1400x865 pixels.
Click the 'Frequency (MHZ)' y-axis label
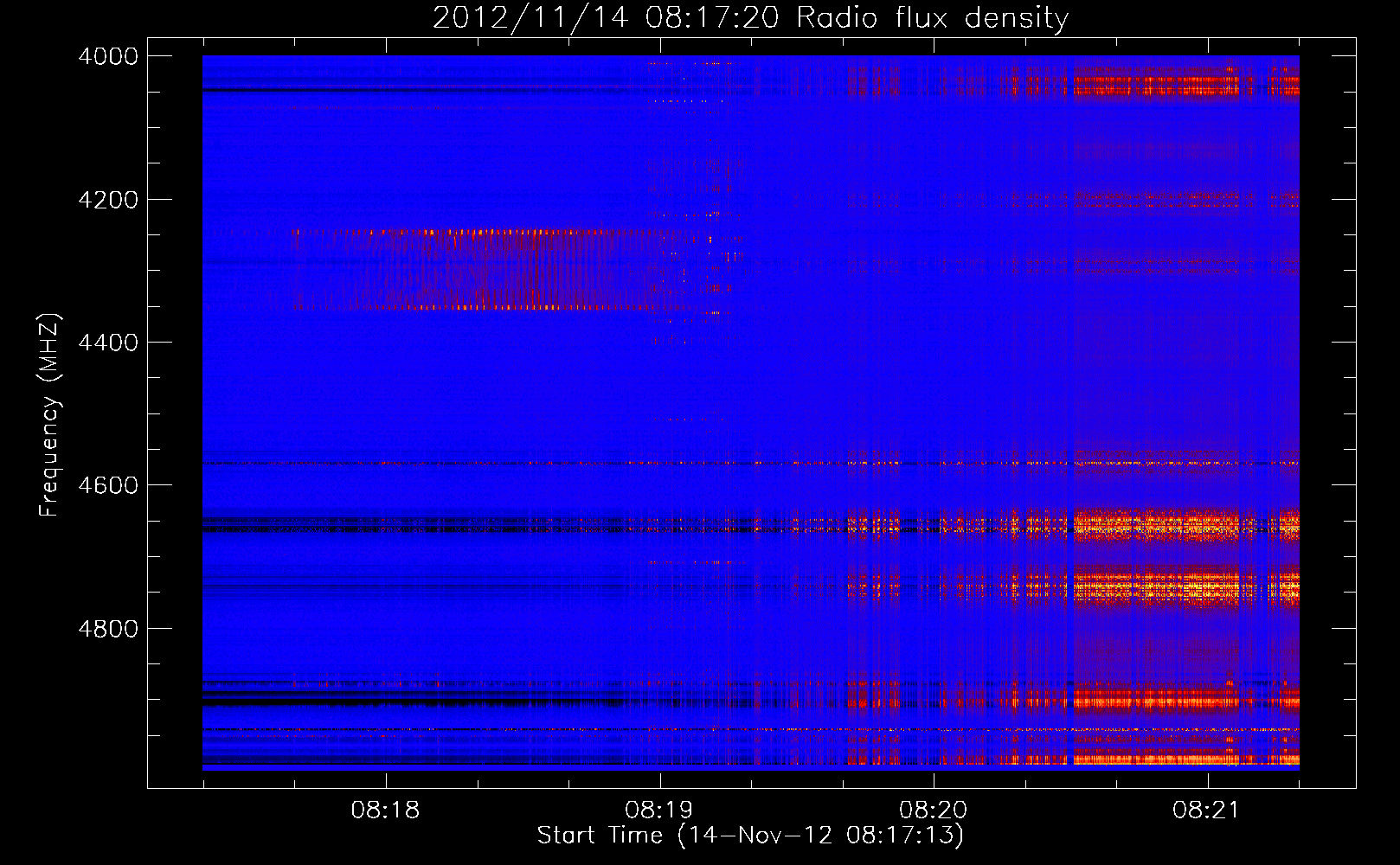tap(49, 415)
